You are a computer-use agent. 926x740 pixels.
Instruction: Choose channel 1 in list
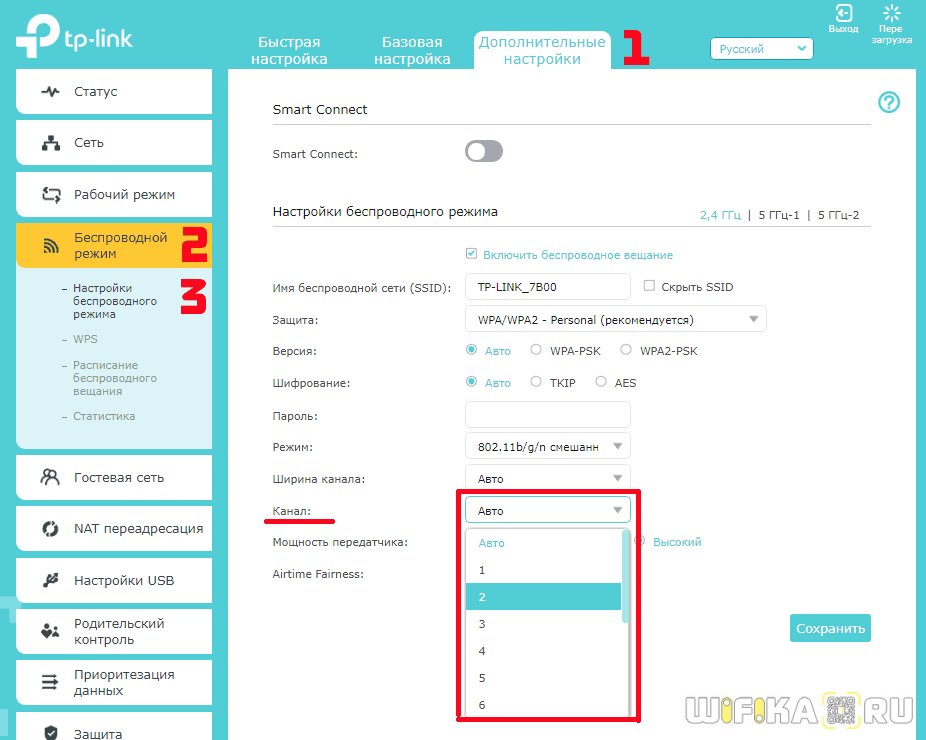click(543, 570)
